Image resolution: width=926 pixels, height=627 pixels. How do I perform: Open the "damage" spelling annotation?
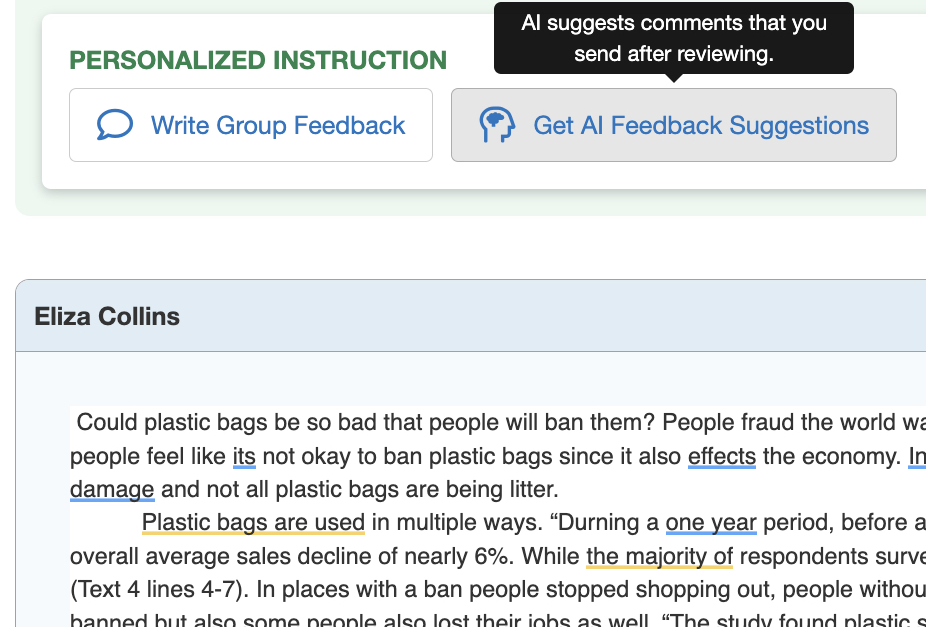click(x=112, y=490)
